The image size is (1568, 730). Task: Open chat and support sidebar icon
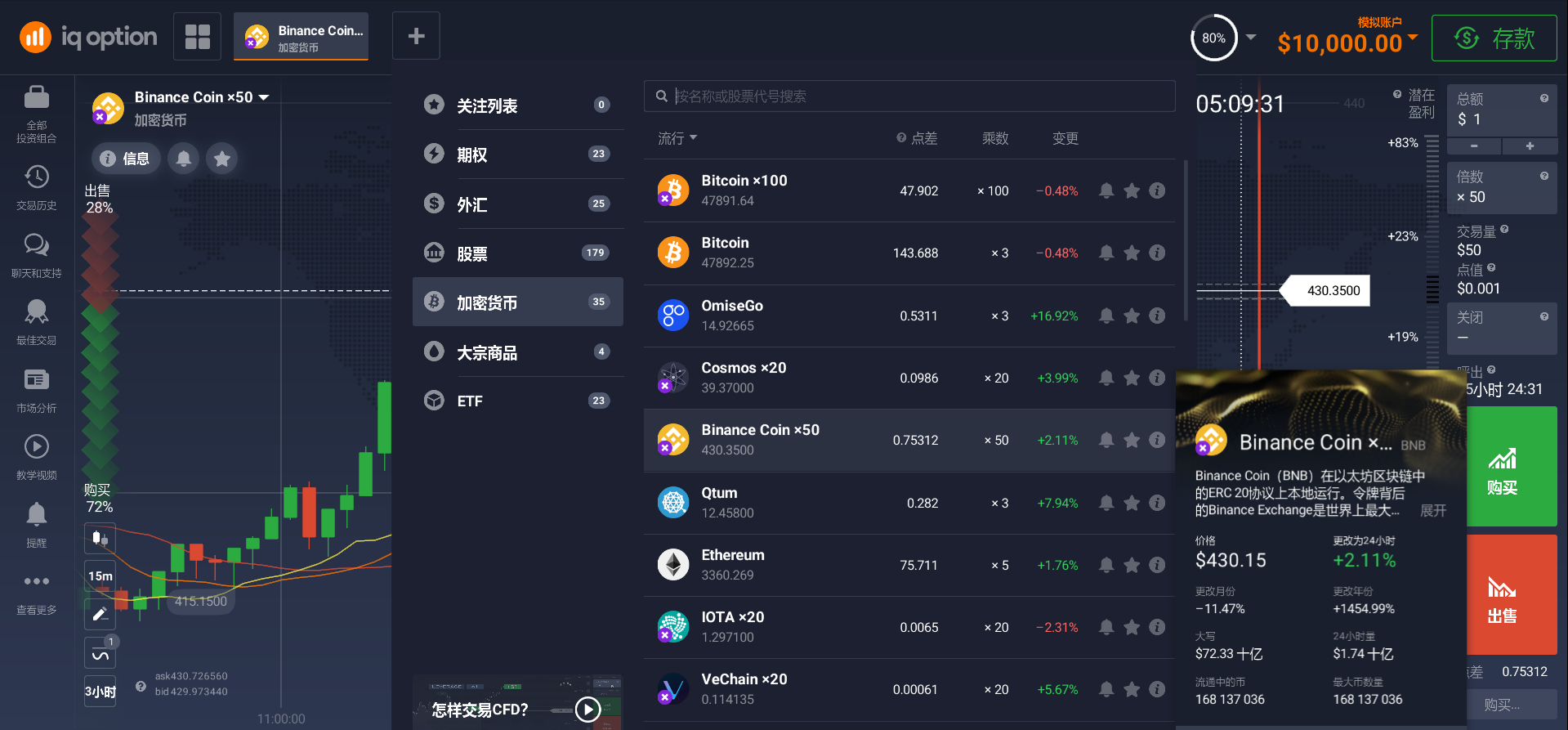[x=36, y=244]
